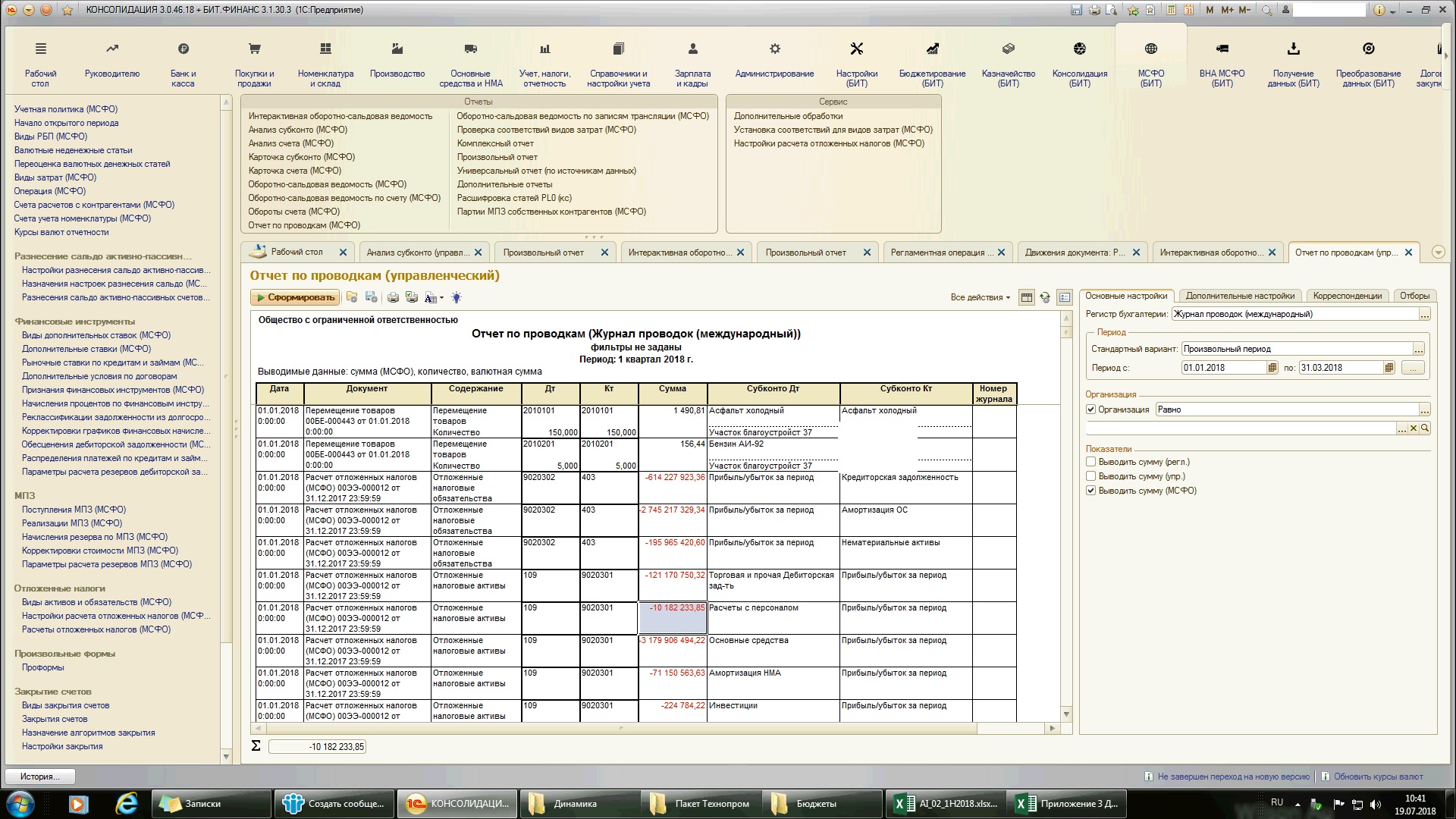Open Стандартный вариант period selector button
This screenshot has height=819, width=1456.
[x=1418, y=349]
